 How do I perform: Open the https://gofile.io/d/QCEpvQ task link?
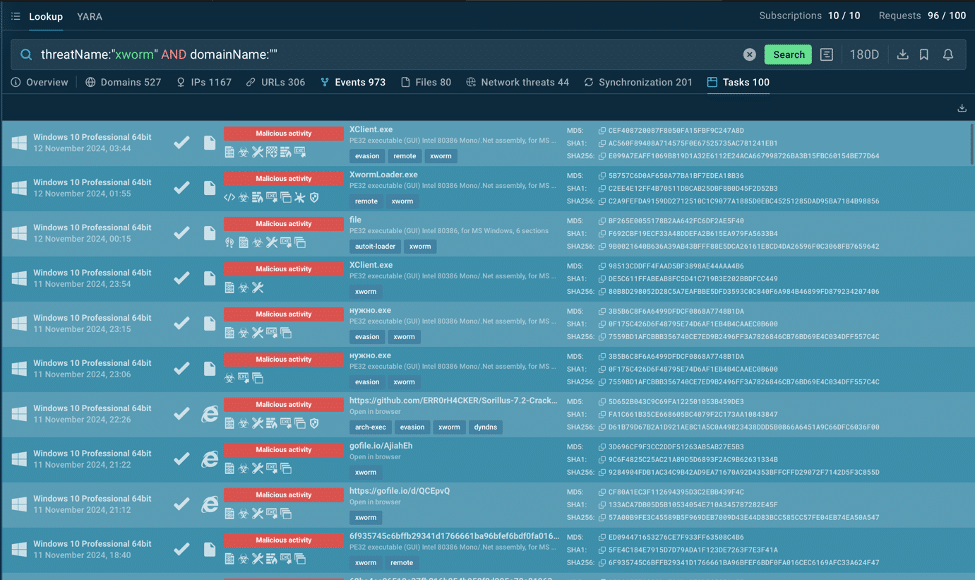pos(400,491)
